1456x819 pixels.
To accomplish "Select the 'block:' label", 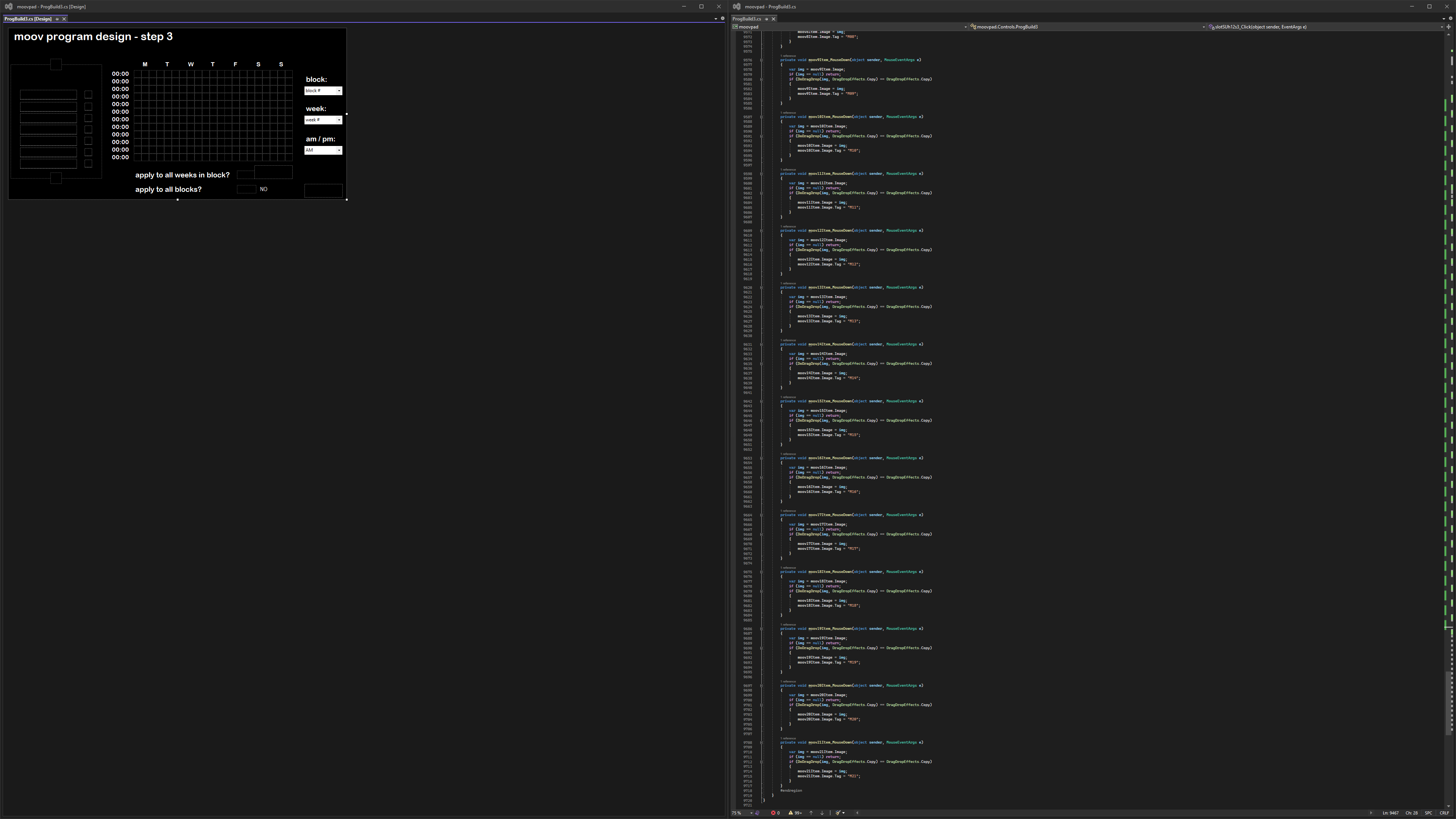I will 317,80.
